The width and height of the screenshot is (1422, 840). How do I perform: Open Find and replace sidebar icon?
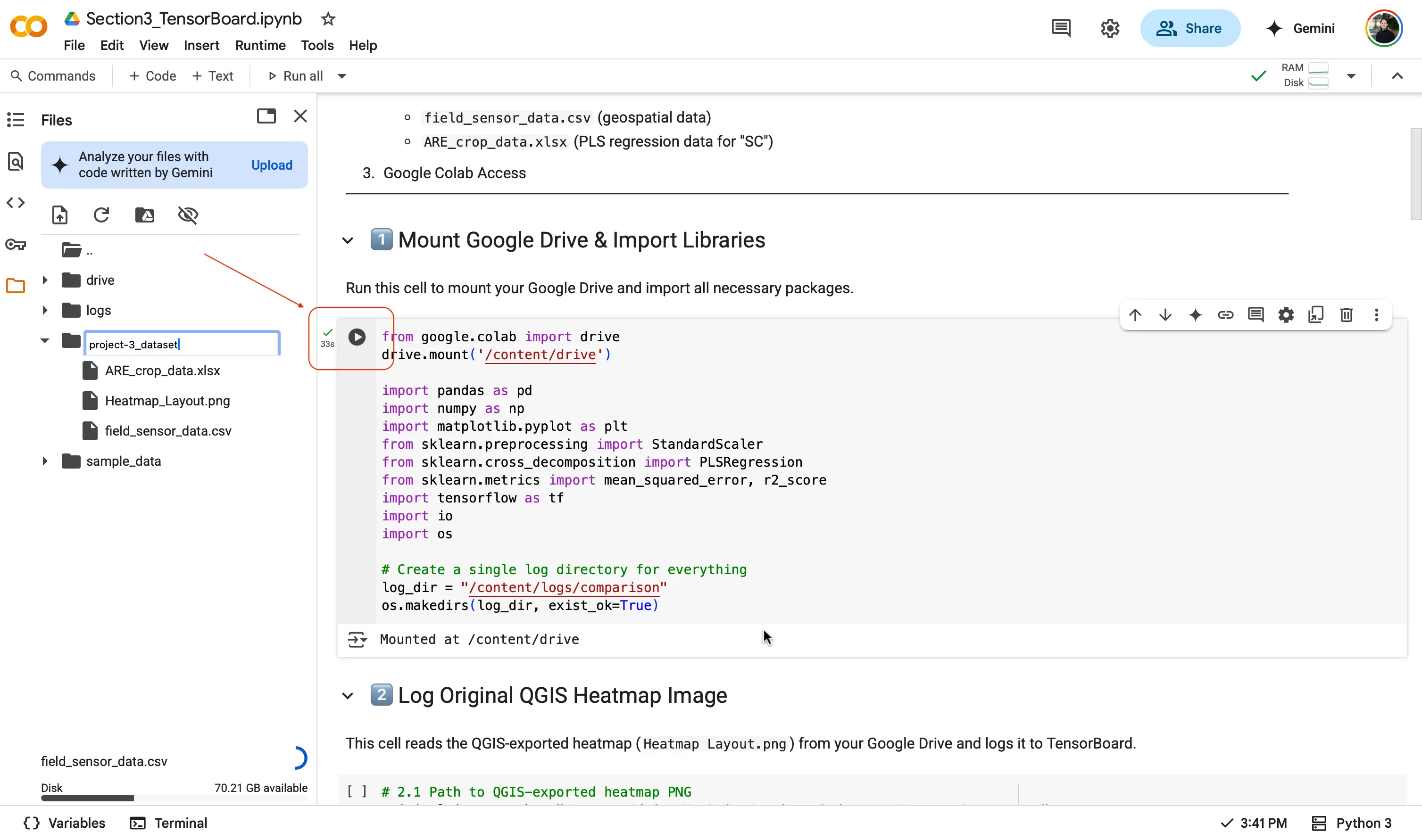(15, 162)
